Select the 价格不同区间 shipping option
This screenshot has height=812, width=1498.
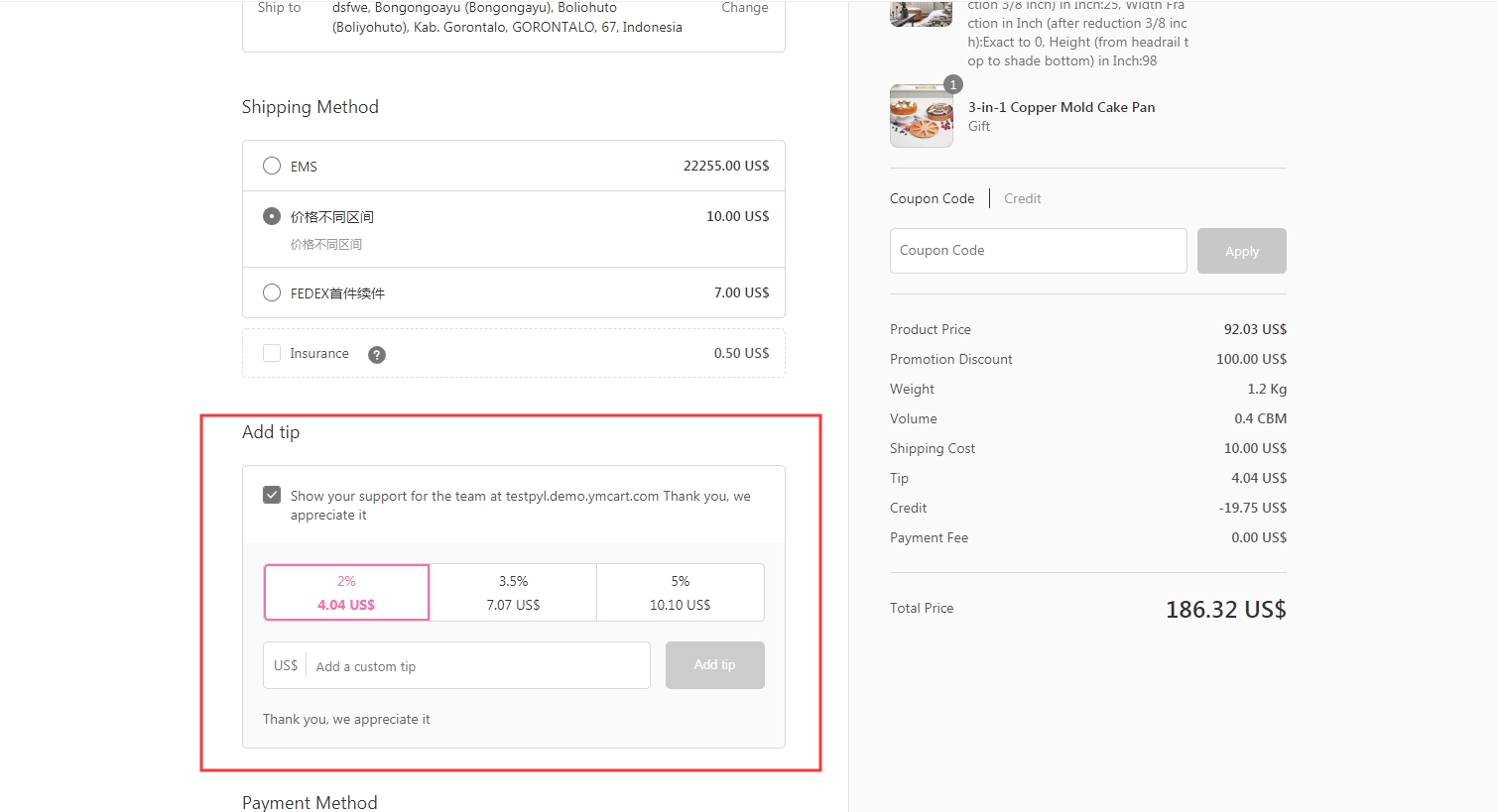click(272, 216)
